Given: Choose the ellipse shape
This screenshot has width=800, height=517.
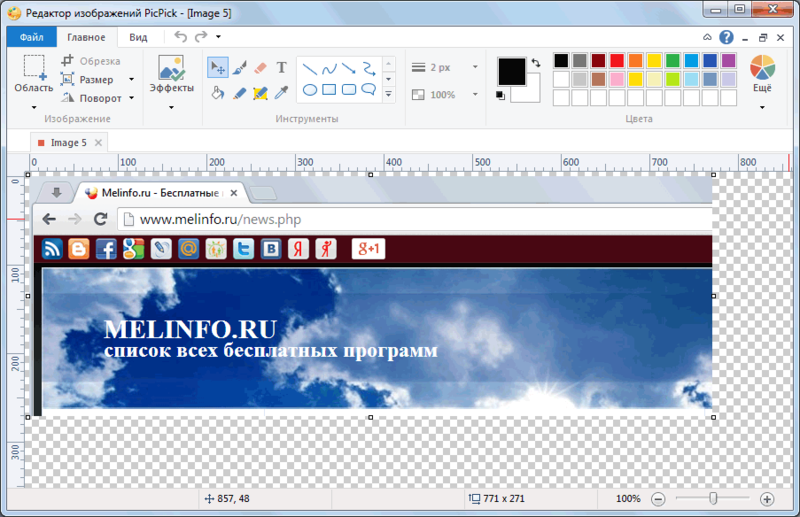Looking at the screenshot, I should (310, 90).
